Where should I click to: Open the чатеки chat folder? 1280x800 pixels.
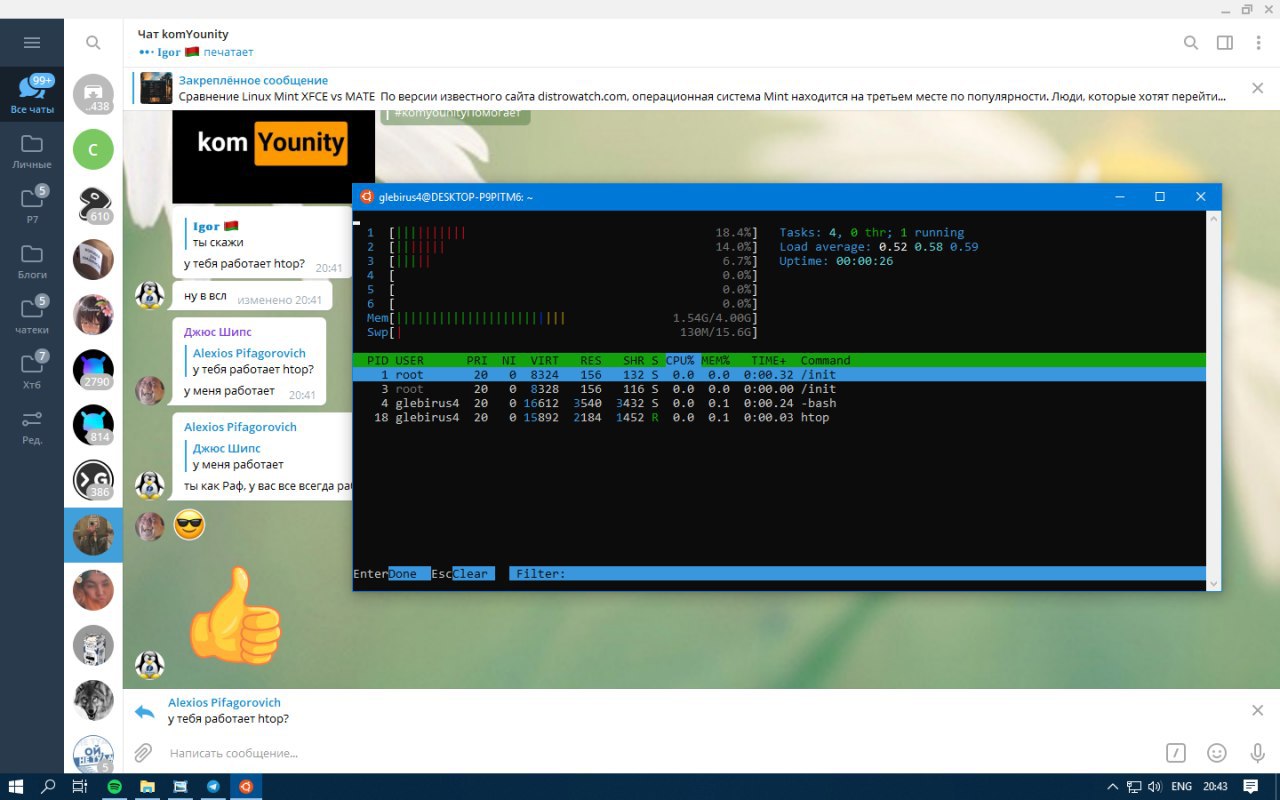click(32, 315)
